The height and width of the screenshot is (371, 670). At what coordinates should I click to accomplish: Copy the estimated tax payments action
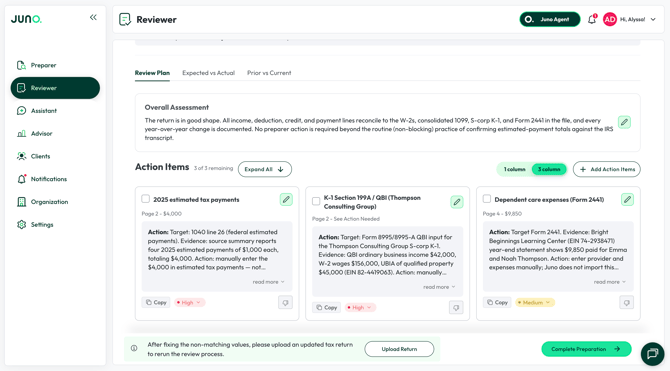156,303
